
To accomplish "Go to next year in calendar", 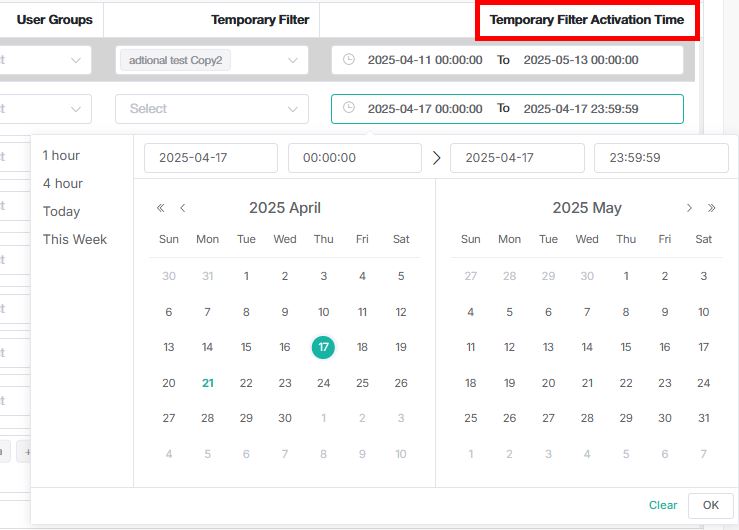I will tap(712, 208).
